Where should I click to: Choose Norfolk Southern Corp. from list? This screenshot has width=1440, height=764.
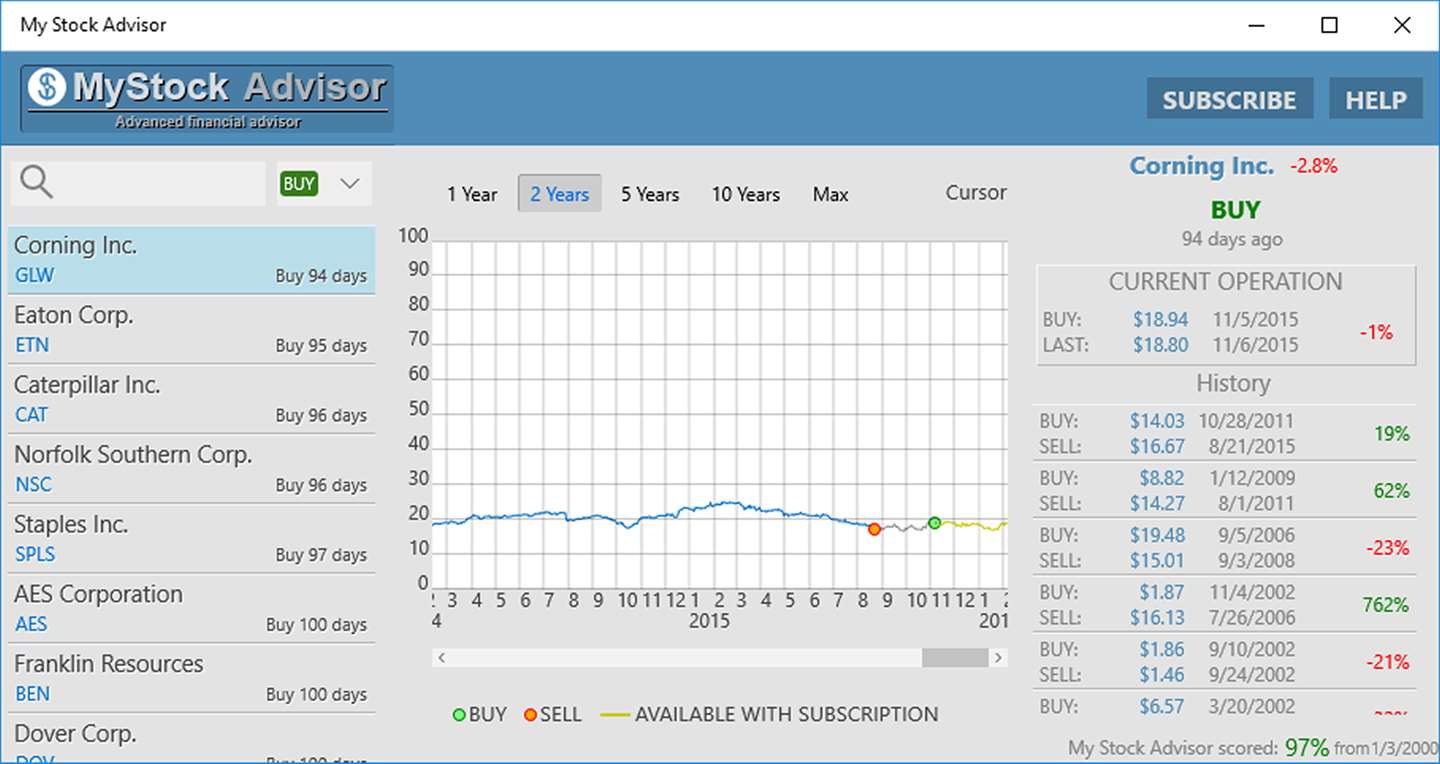pos(191,469)
